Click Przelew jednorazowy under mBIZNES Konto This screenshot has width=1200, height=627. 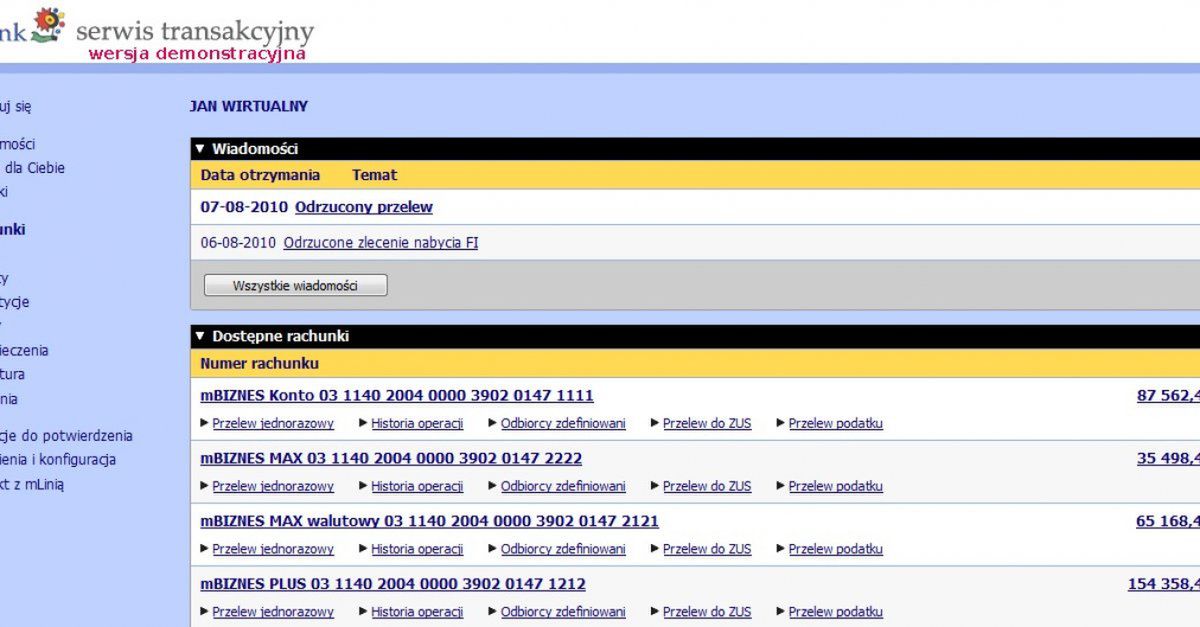coord(273,423)
